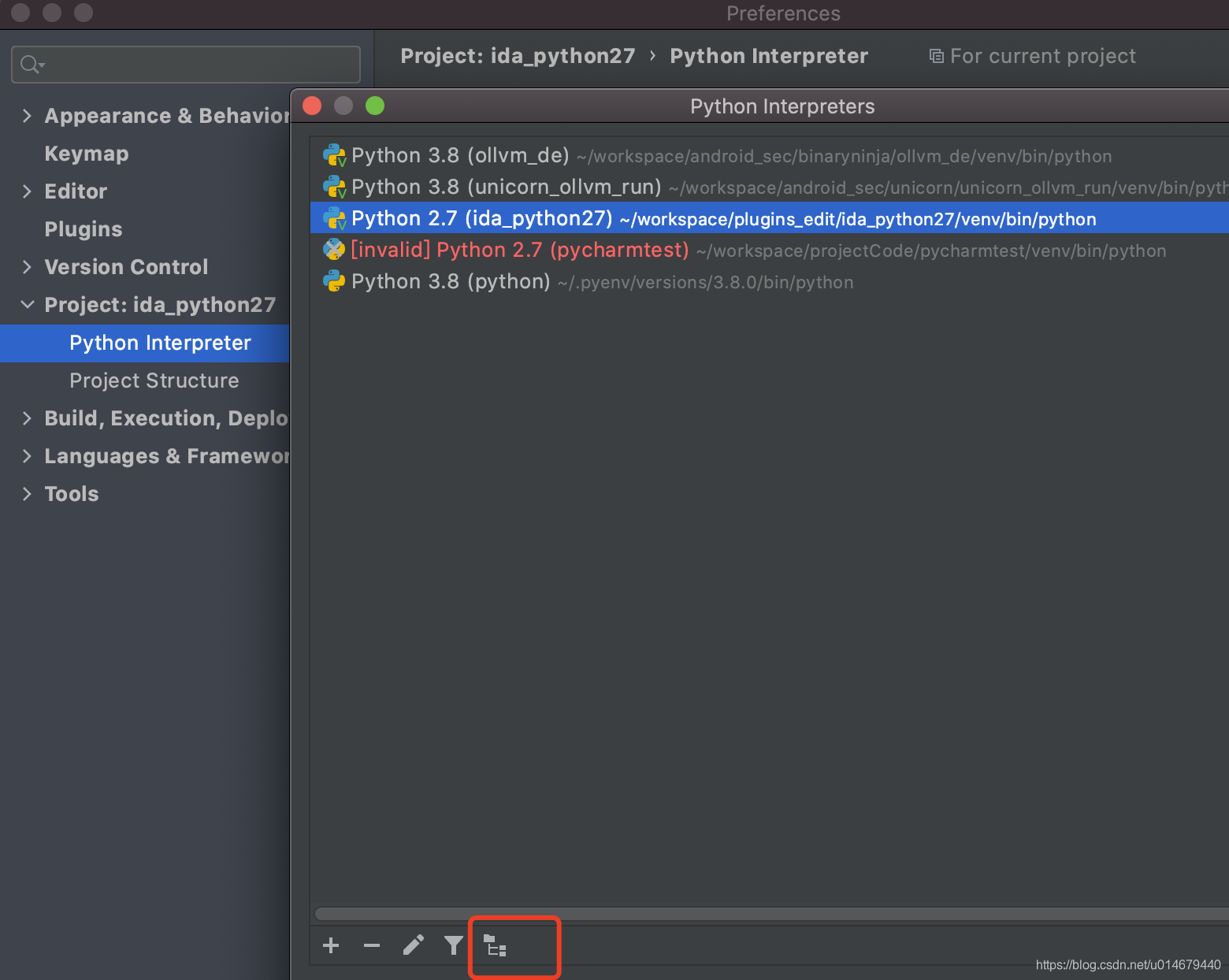This screenshot has width=1229, height=980.
Task: Expand the Languages & Frameworks section
Action: coord(27,456)
